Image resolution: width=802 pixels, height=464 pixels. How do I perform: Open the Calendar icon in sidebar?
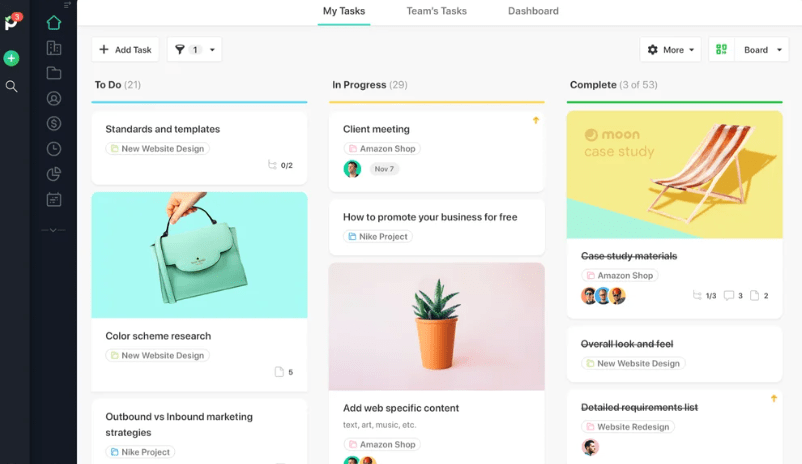54,200
